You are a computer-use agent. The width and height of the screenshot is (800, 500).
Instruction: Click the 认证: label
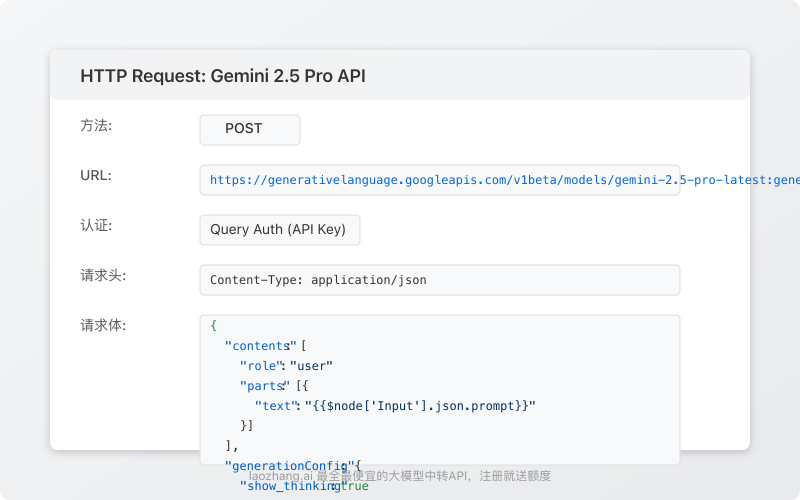96,226
